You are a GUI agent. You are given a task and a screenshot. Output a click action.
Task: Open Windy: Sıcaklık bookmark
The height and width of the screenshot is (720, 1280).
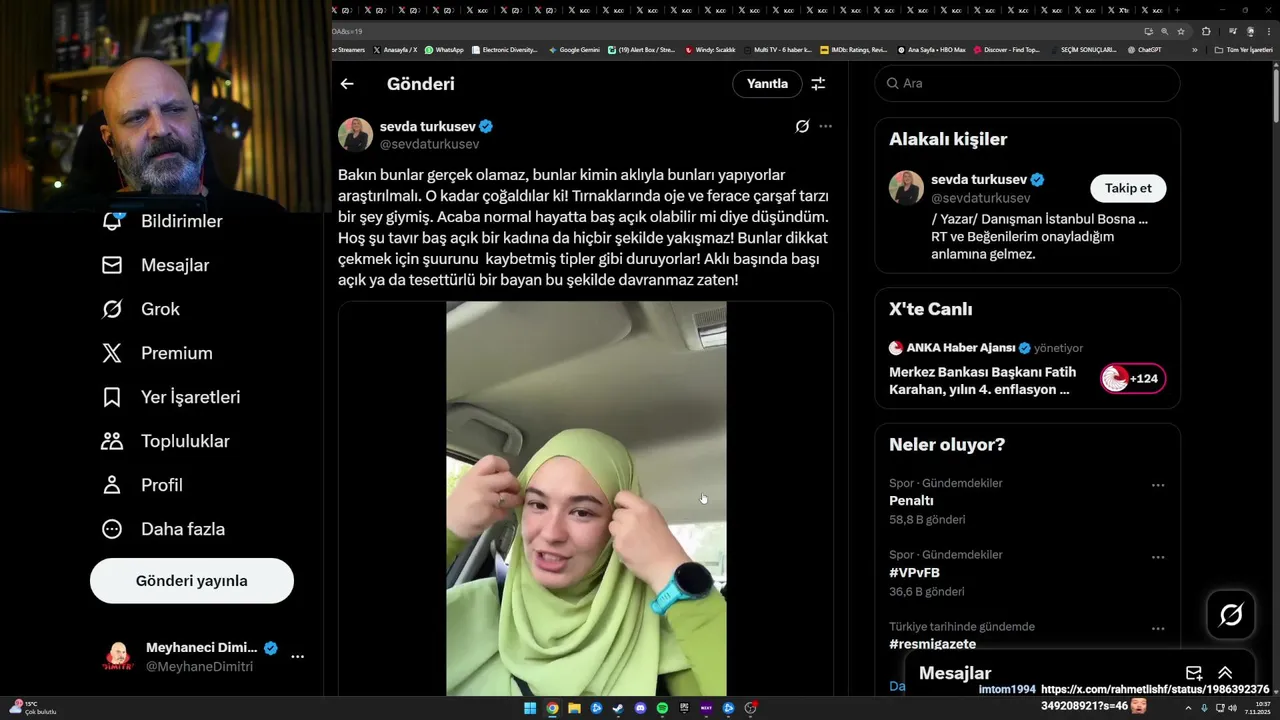click(710, 49)
